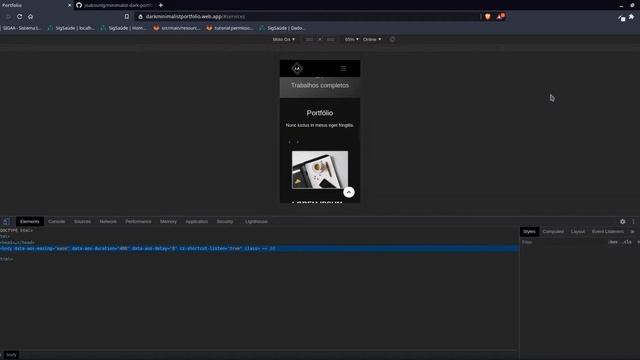Open DevTools three-dot customize menu
Screen dimensions: 640x360
coord(633,222)
